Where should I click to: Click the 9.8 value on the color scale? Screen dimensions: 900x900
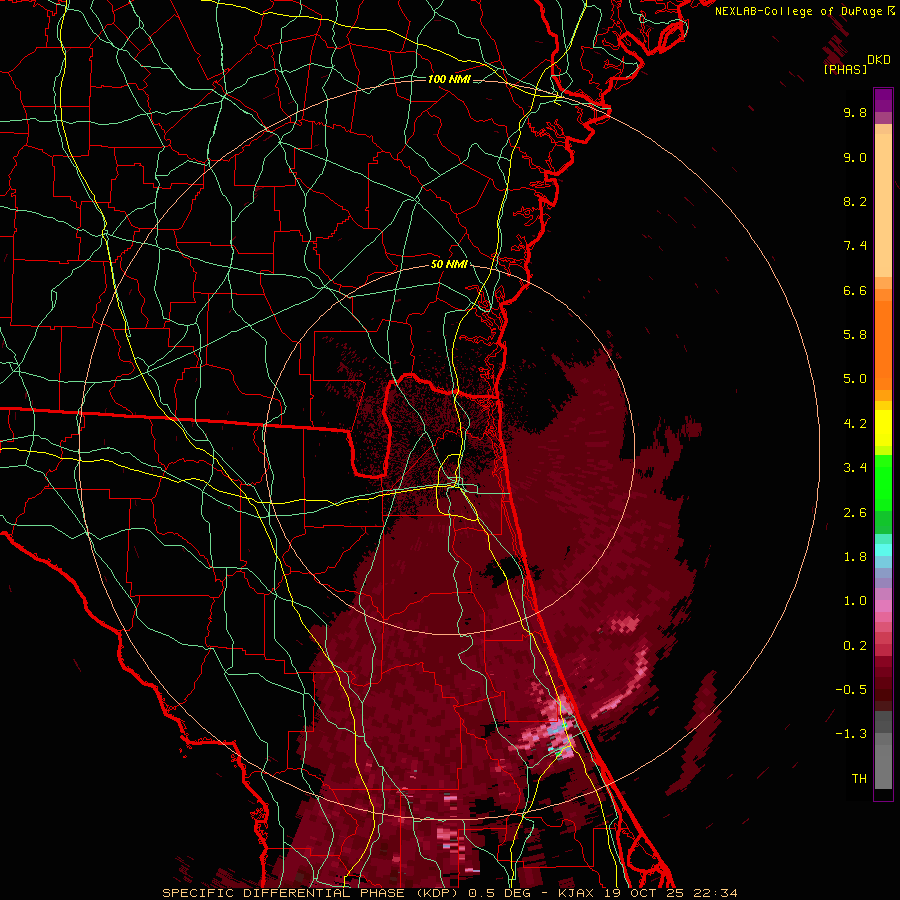pyautogui.click(x=855, y=112)
